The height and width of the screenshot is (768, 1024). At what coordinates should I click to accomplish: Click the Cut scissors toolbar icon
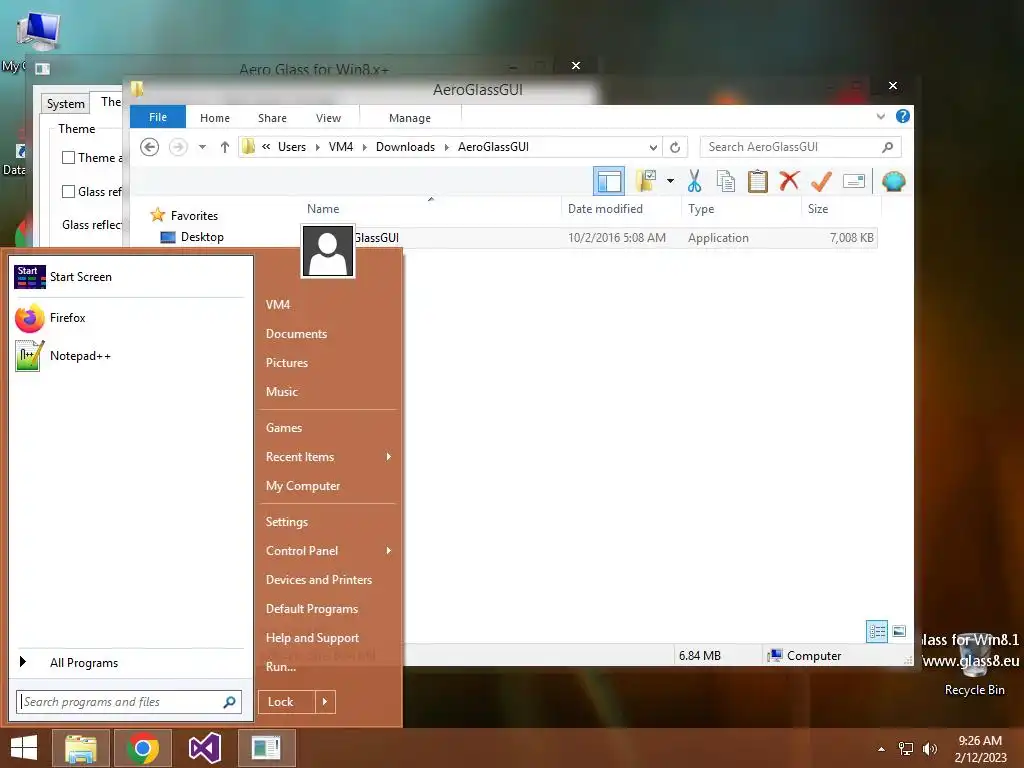pos(694,181)
